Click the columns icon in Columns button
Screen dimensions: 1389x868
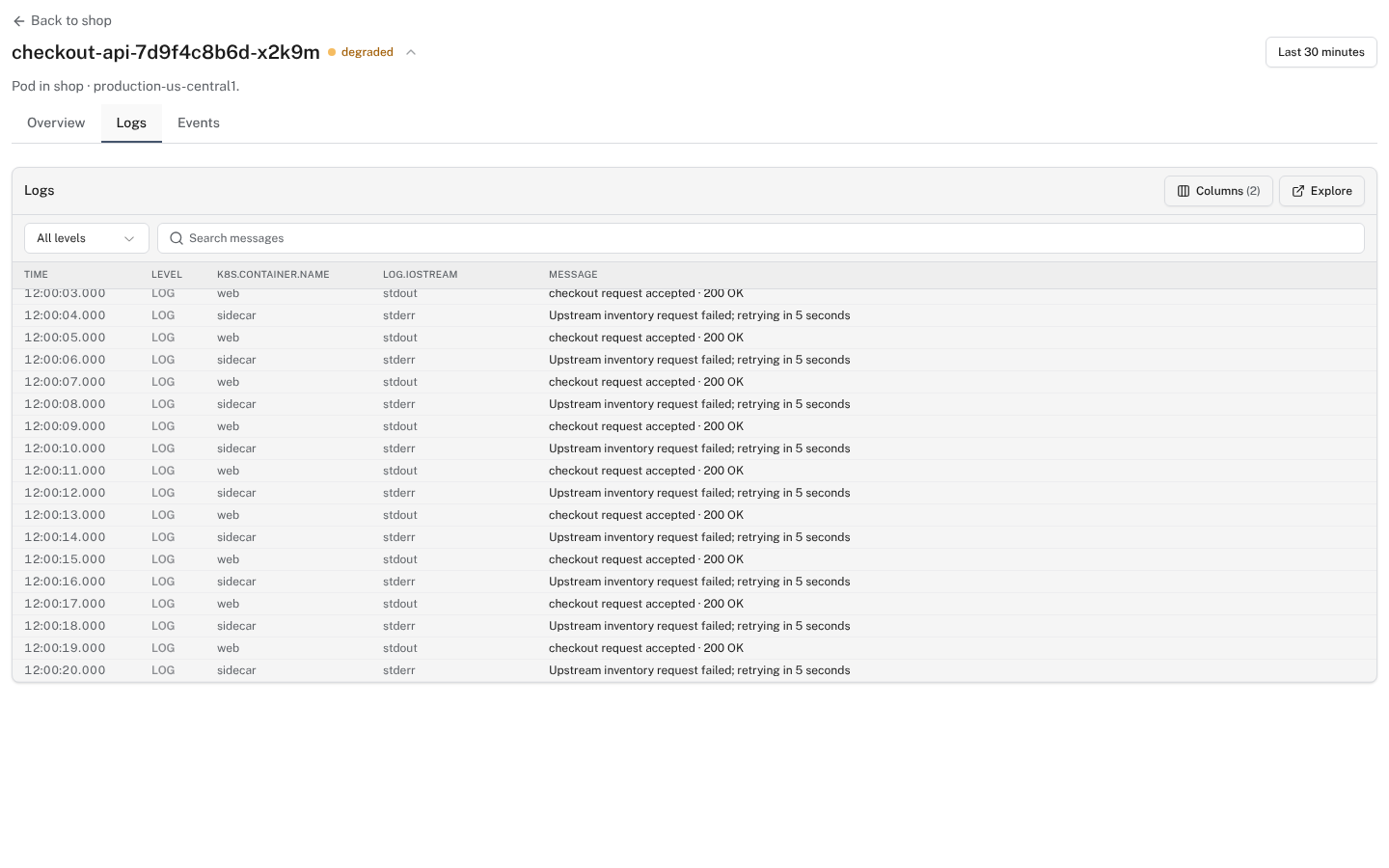pos(1184,191)
